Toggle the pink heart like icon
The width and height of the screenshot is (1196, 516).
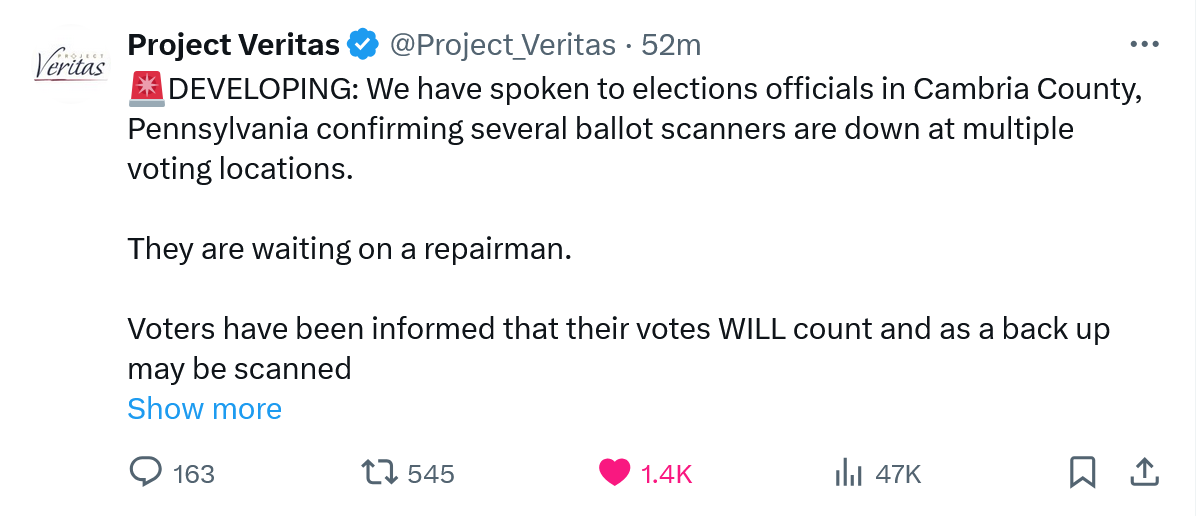(x=615, y=472)
